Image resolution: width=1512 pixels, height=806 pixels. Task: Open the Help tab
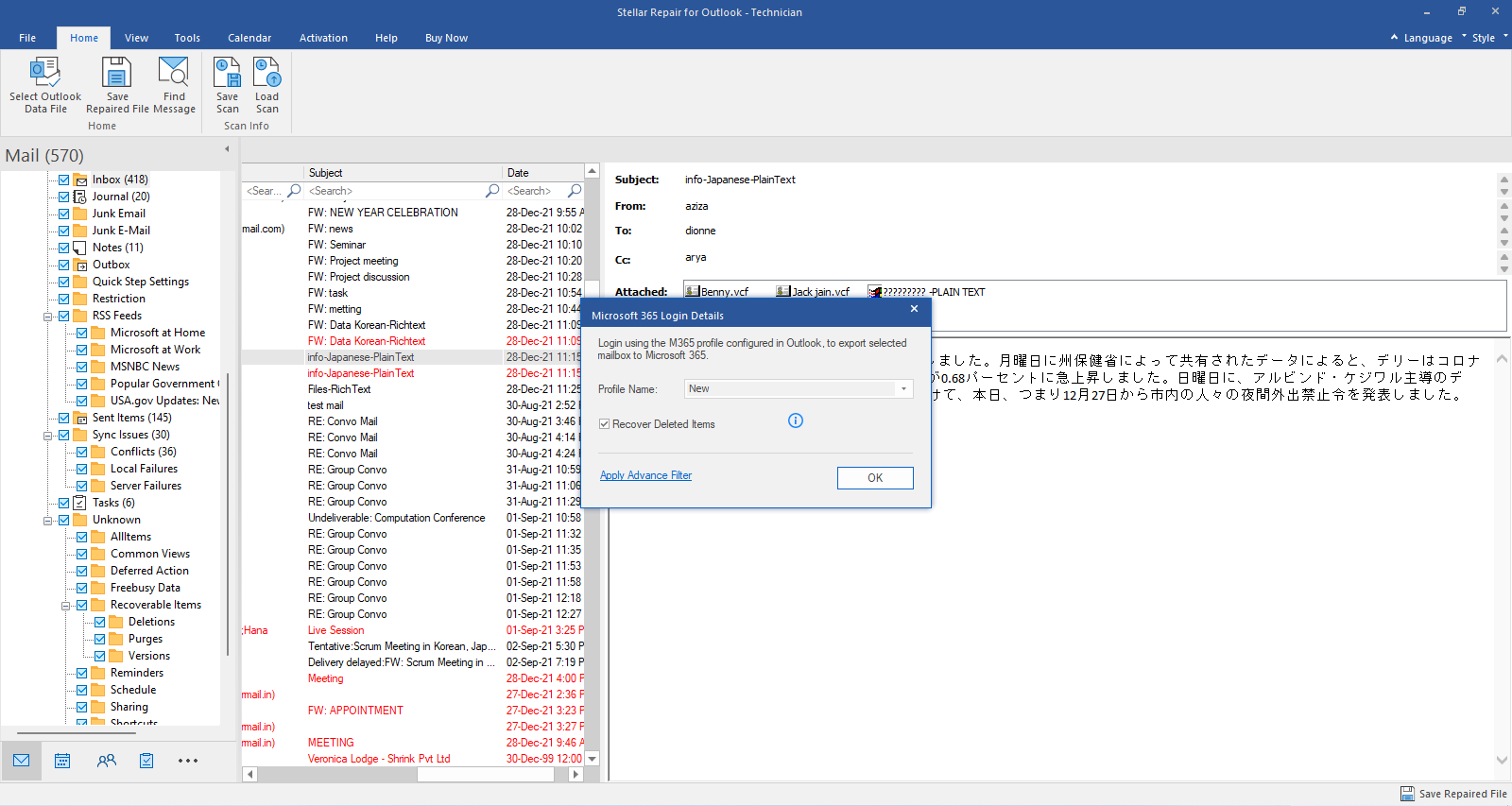[x=386, y=38]
